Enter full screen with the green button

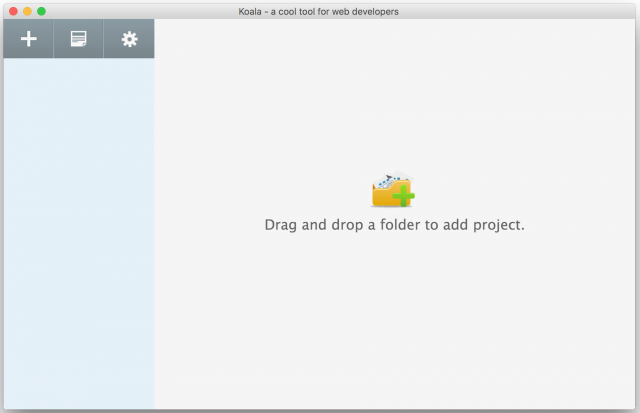(x=42, y=11)
